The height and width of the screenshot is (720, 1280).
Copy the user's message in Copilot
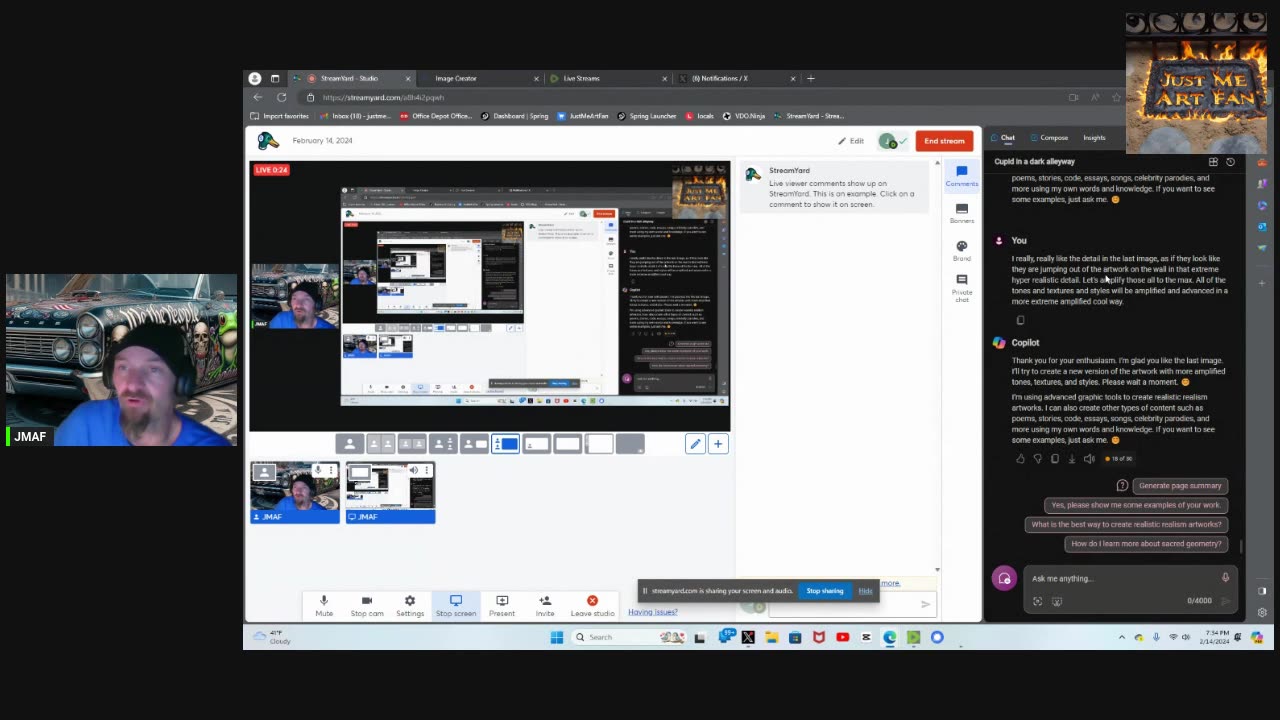(1020, 320)
